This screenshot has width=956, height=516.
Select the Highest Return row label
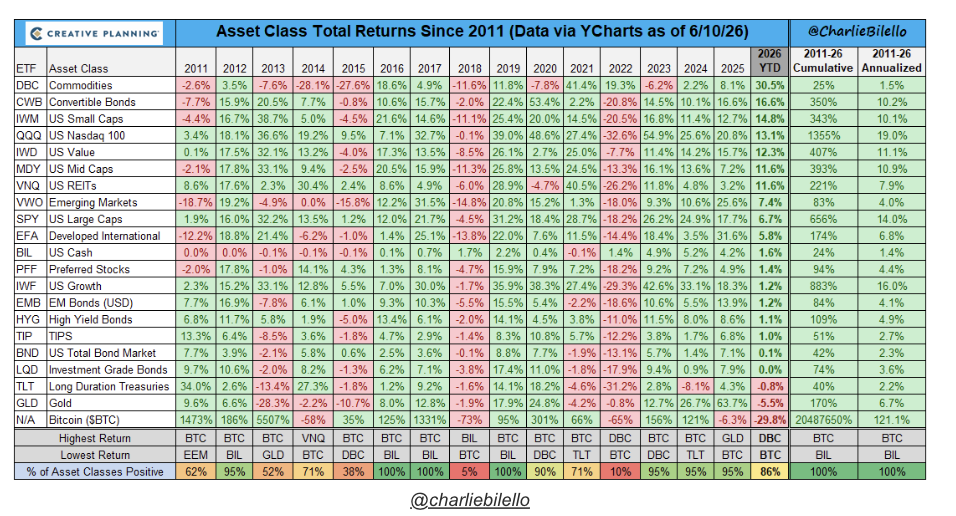coord(95,438)
